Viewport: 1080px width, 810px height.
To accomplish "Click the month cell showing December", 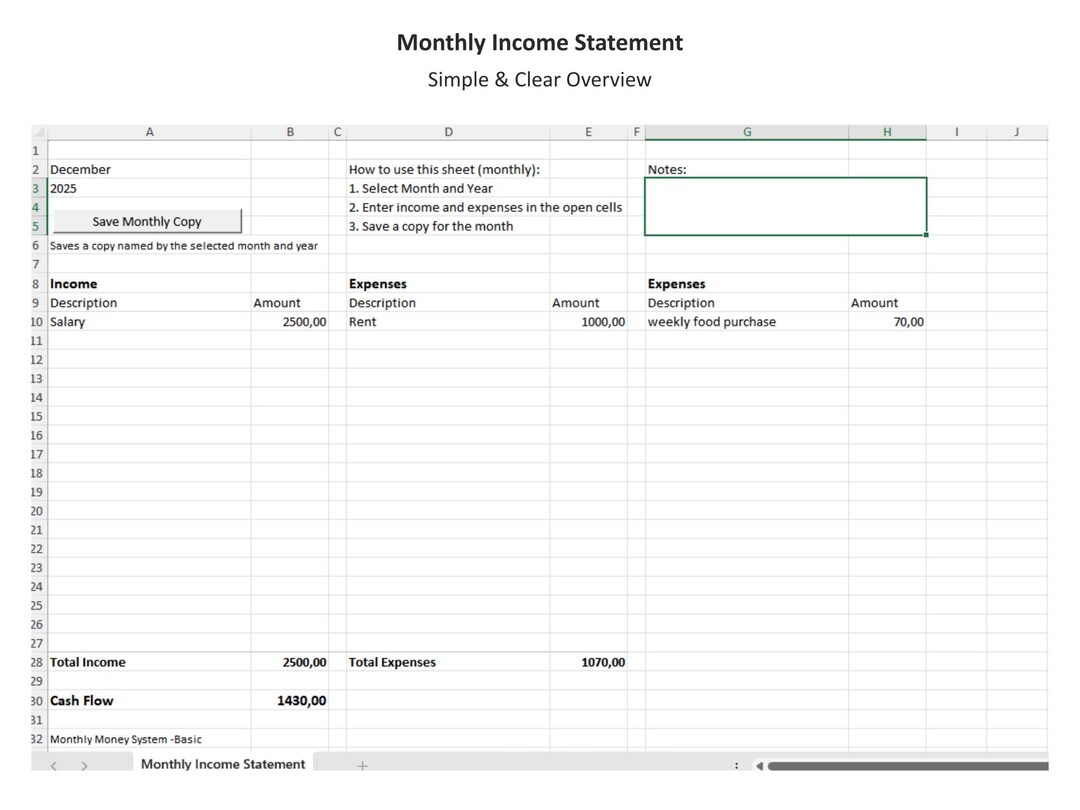I will coord(149,169).
